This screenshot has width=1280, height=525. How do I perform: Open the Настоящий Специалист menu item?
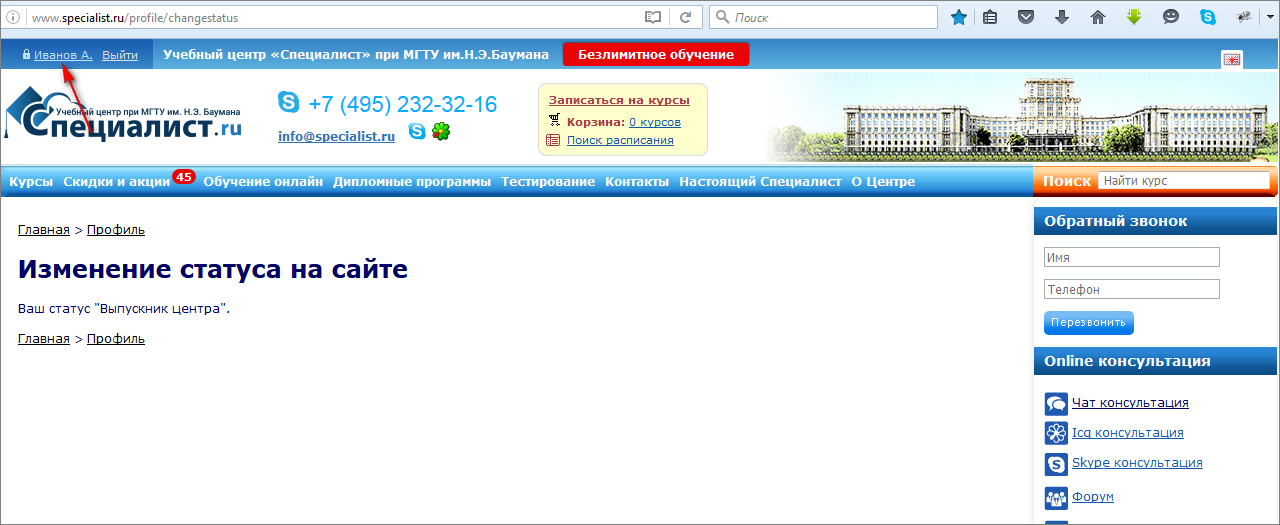[x=760, y=182]
